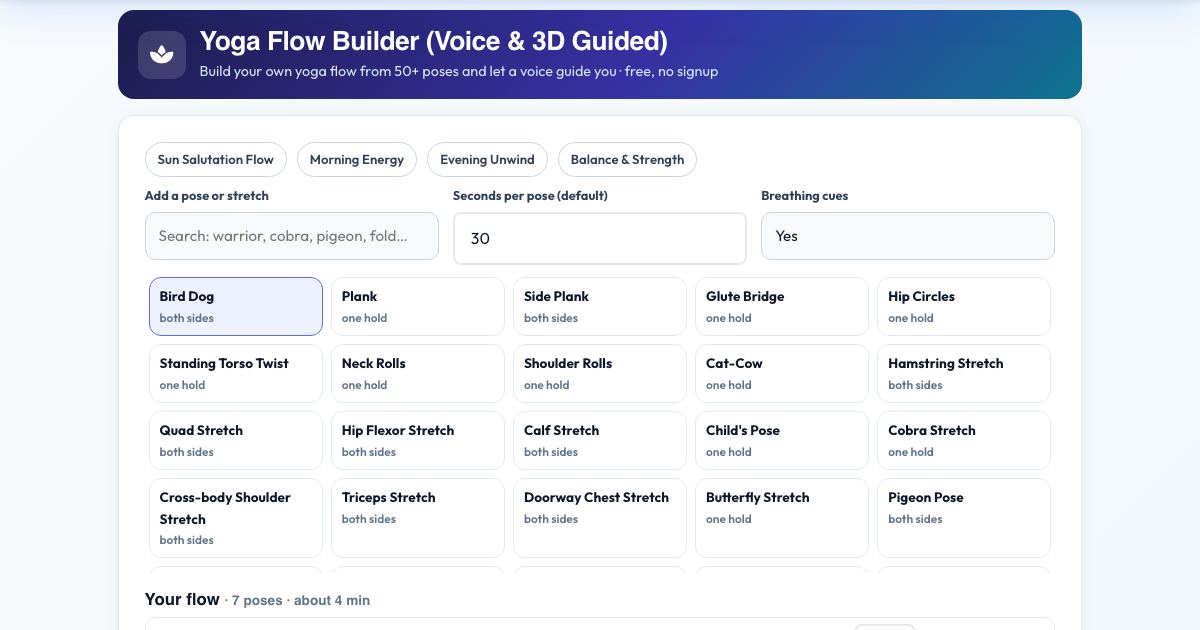The width and height of the screenshot is (1200, 630).
Task: Click the 'Seconds per pose (default)' label
Action: pyautogui.click(x=530, y=196)
